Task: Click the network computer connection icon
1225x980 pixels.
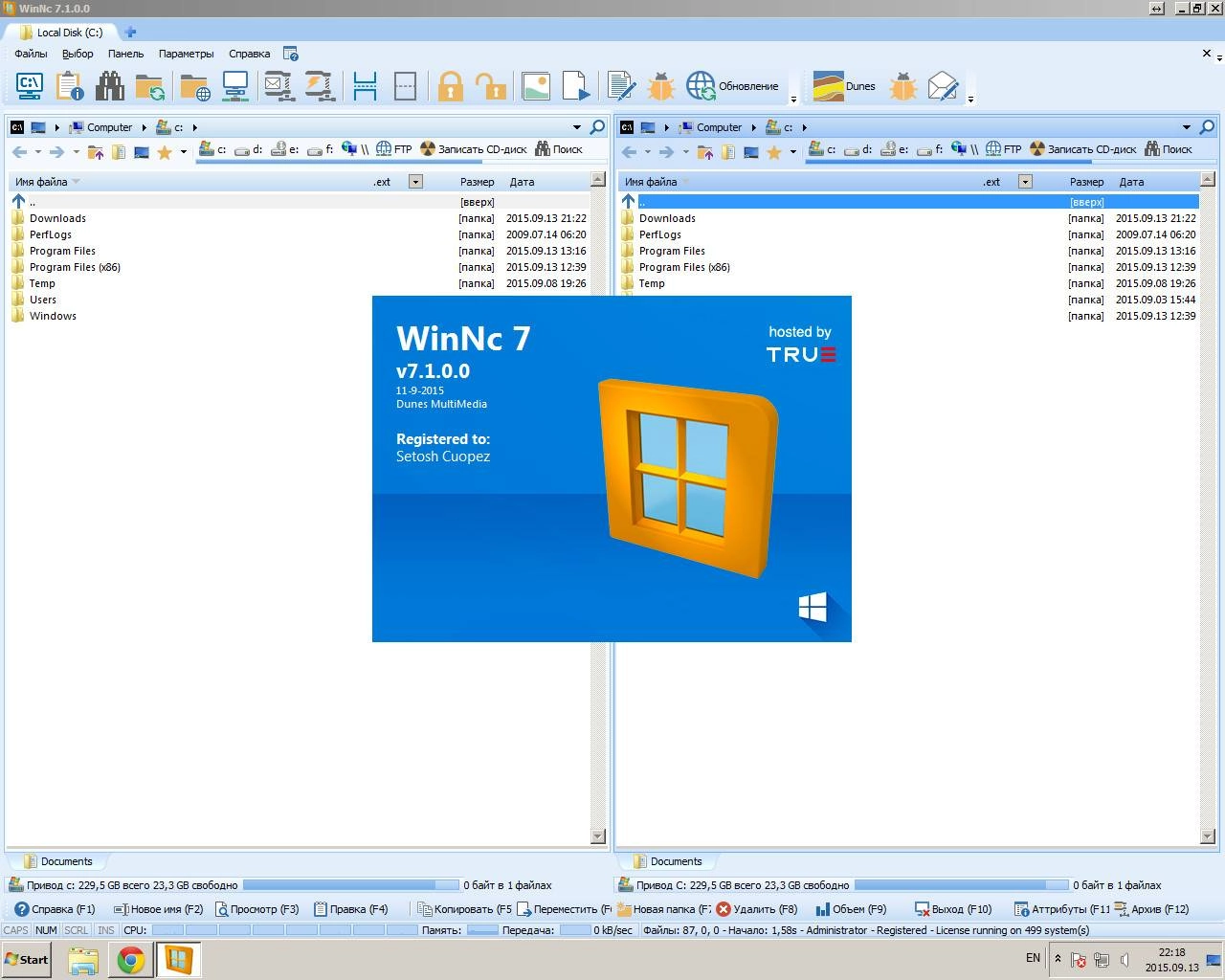Action: [x=234, y=86]
